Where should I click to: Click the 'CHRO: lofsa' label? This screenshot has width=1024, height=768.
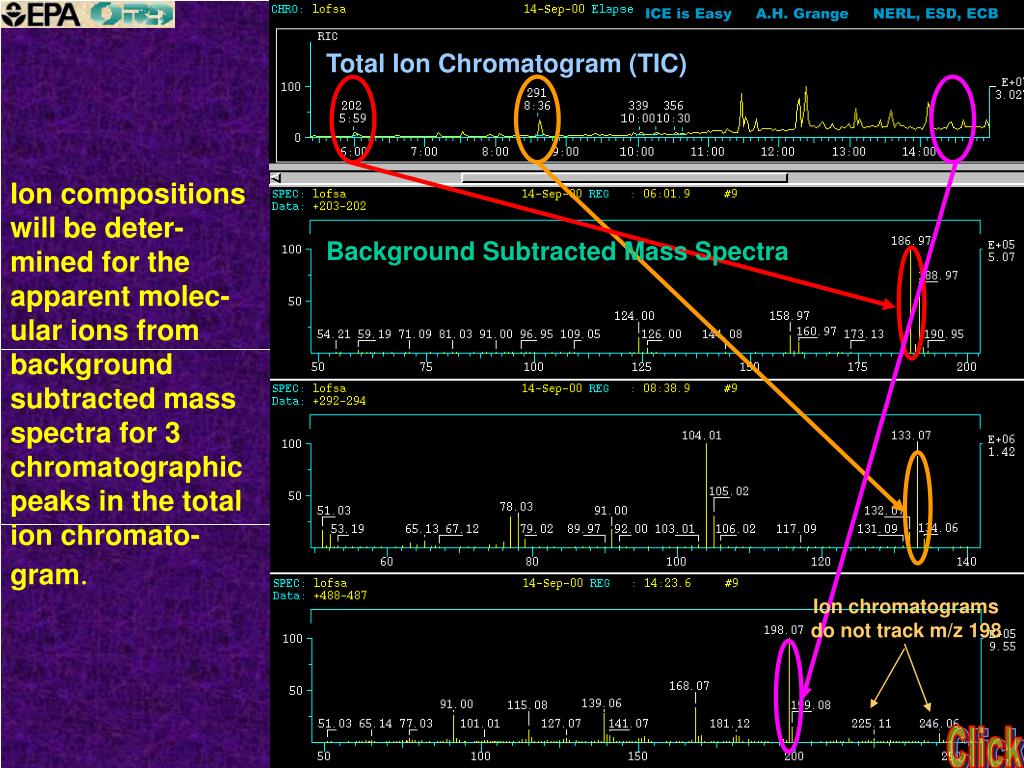point(309,9)
